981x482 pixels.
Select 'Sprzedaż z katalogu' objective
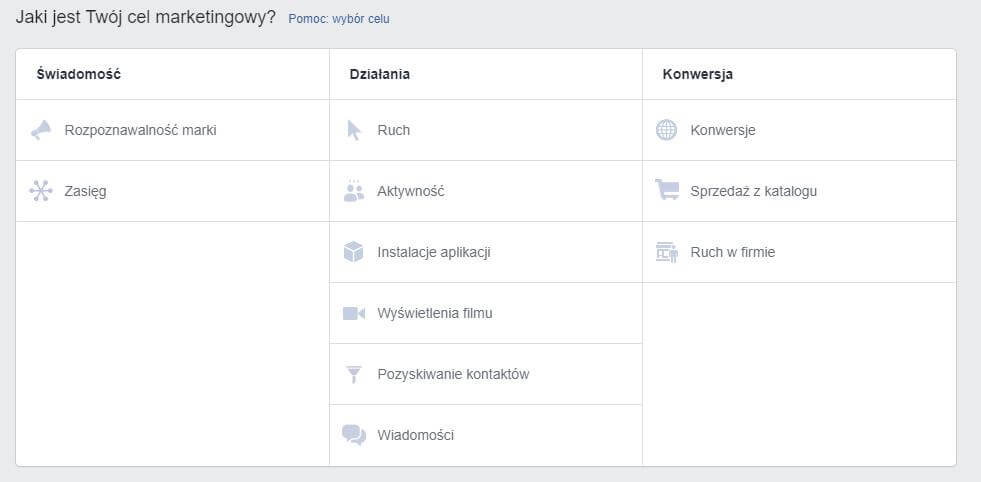(753, 191)
